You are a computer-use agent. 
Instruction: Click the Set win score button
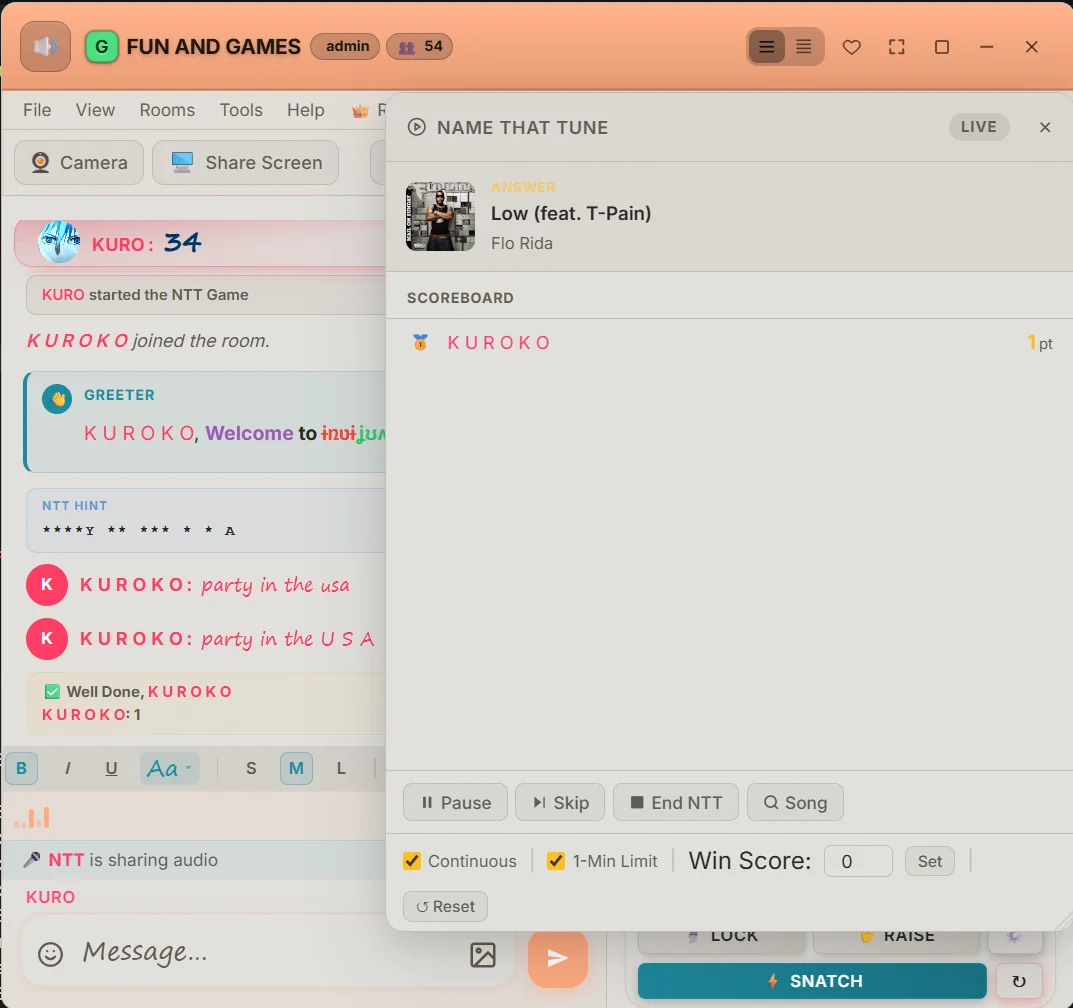[x=929, y=861]
